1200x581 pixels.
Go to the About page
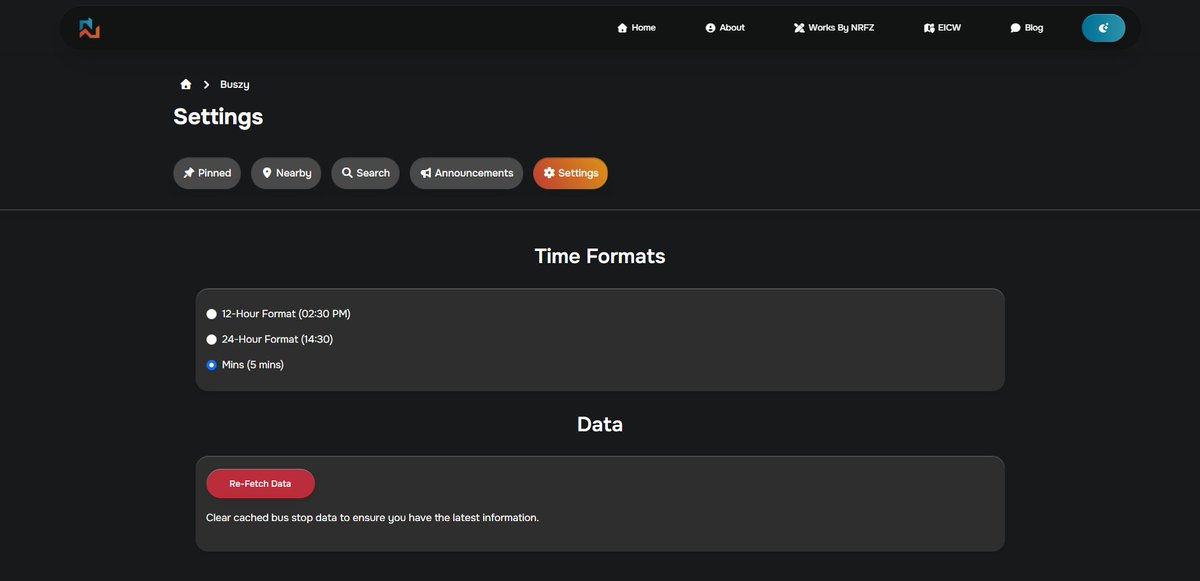pos(725,28)
